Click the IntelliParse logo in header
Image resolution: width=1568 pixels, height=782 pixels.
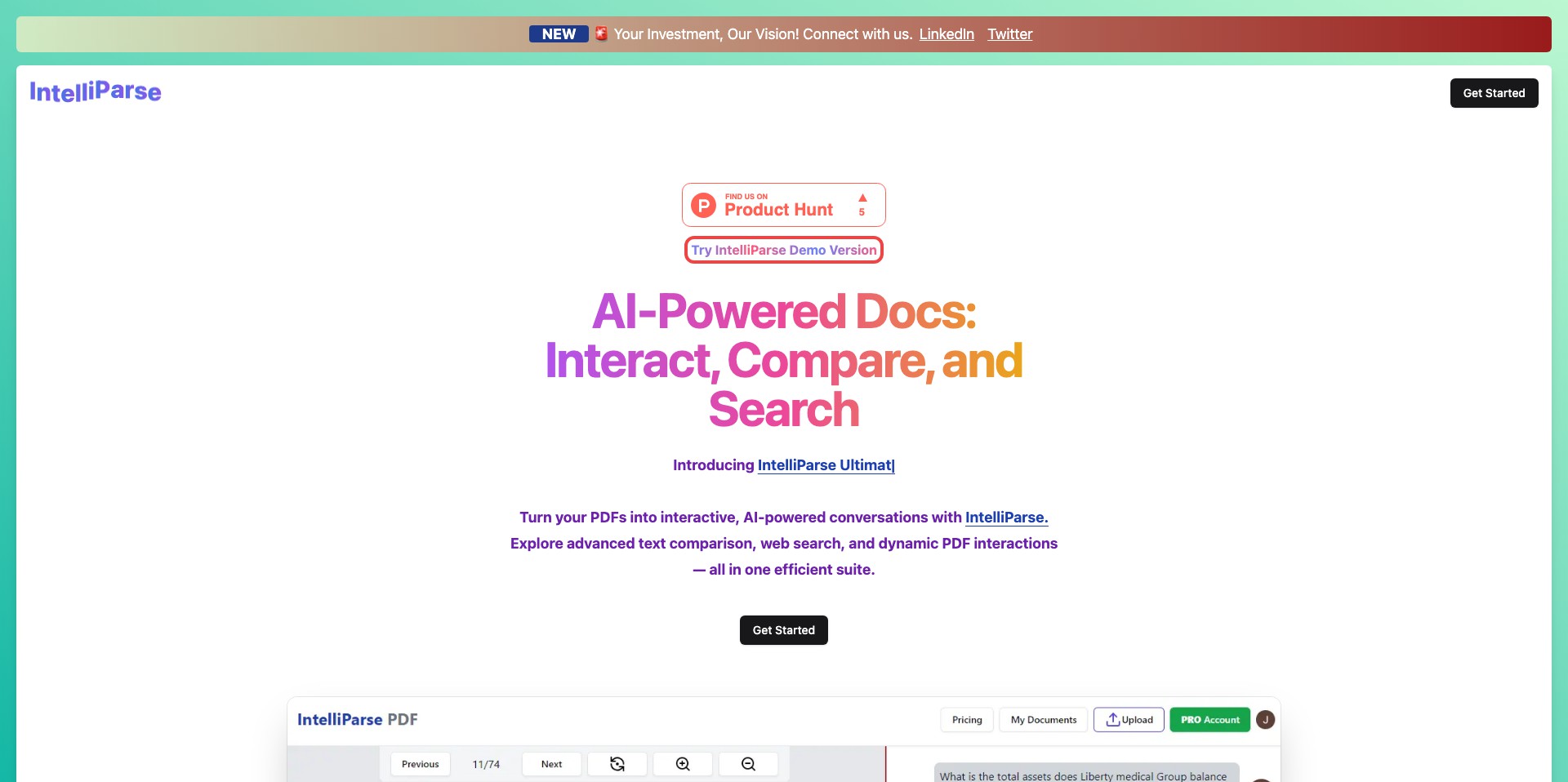click(96, 91)
